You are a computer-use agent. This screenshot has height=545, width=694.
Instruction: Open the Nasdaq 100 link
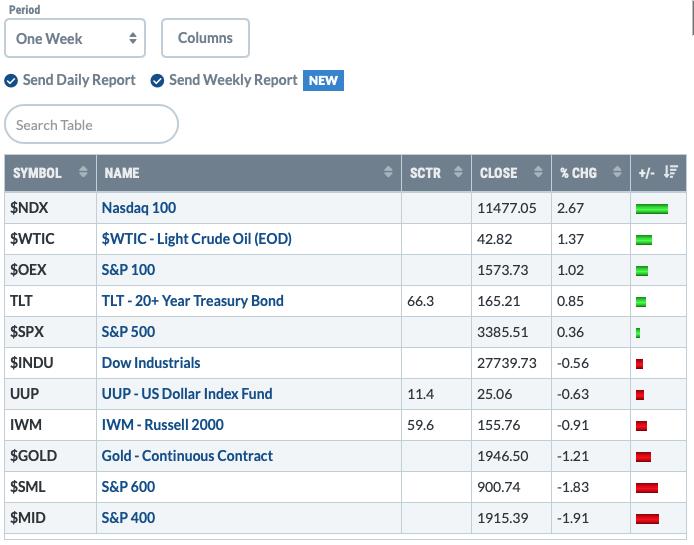coord(139,208)
